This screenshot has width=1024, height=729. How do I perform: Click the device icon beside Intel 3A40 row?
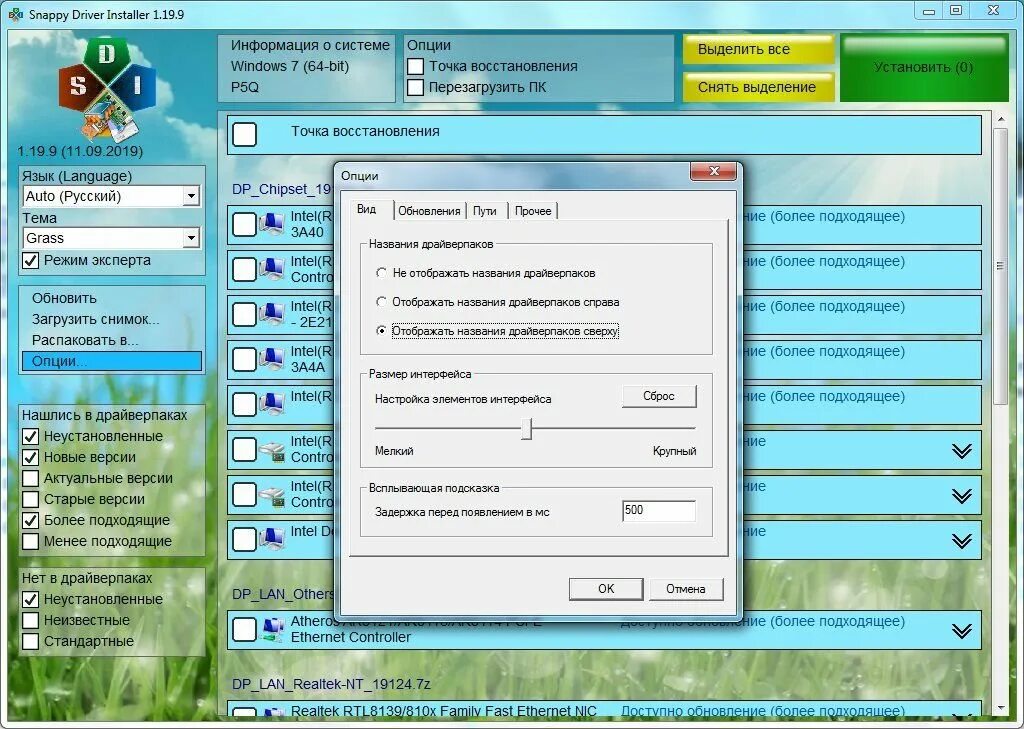[272, 224]
